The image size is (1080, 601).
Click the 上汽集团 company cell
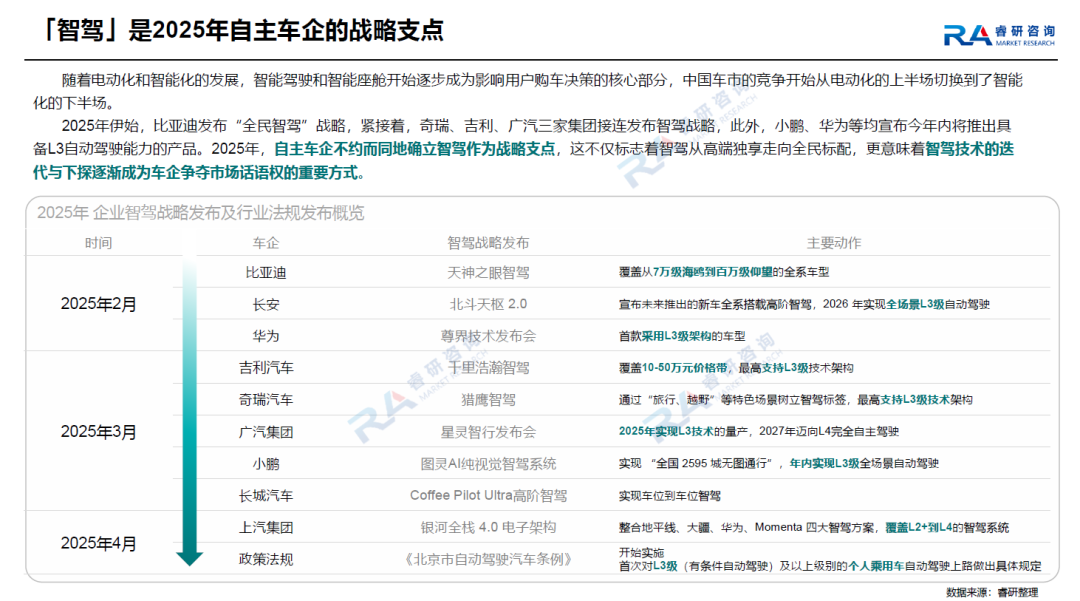click(x=266, y=527)
